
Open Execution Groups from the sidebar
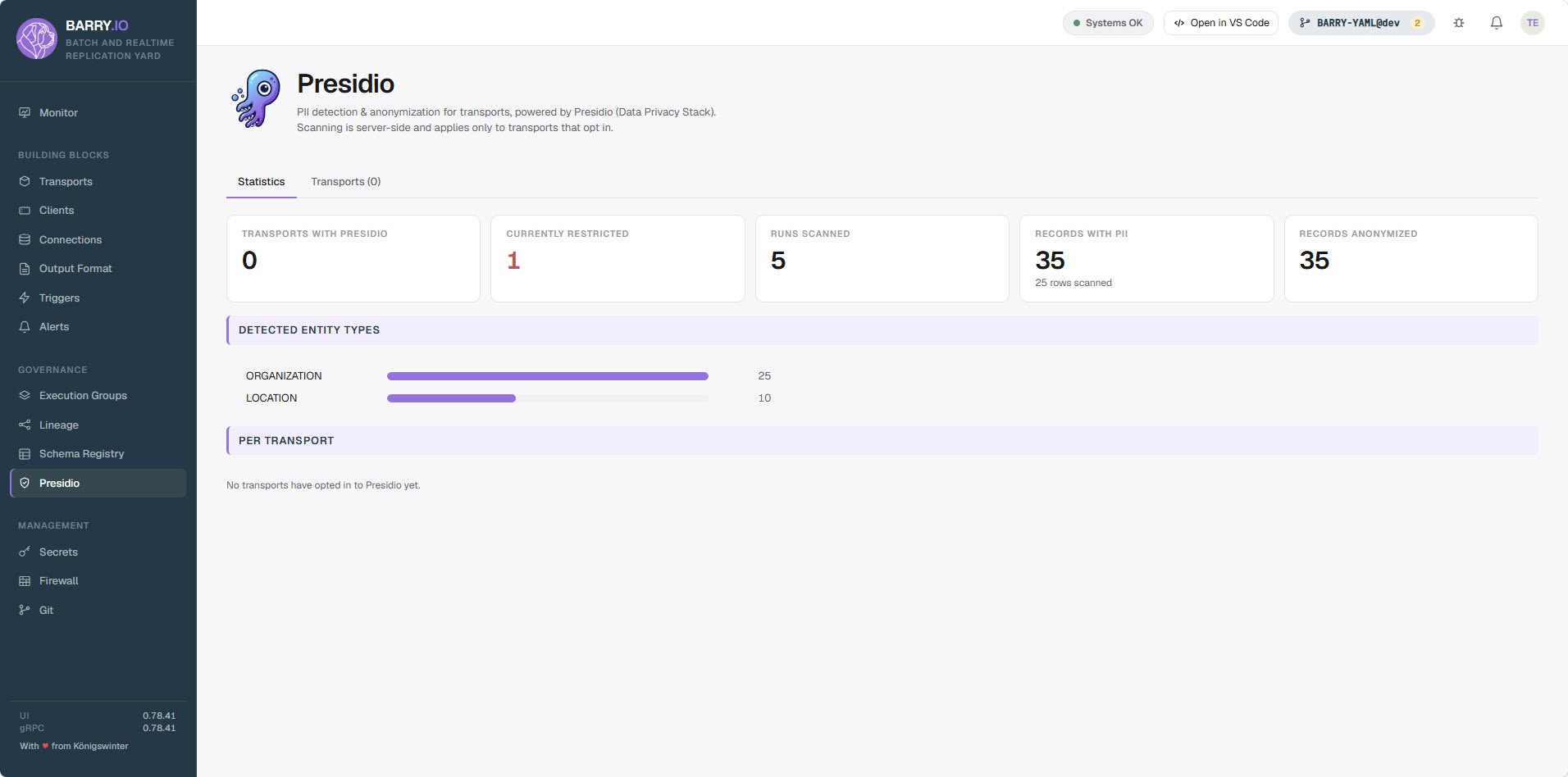pos(98,395)
